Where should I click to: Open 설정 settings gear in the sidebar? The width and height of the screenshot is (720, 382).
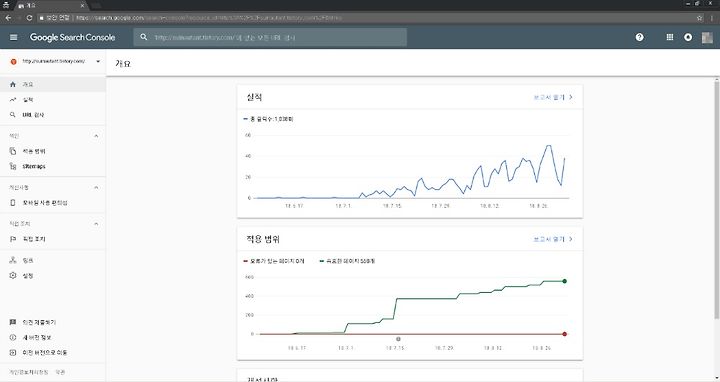13,275
